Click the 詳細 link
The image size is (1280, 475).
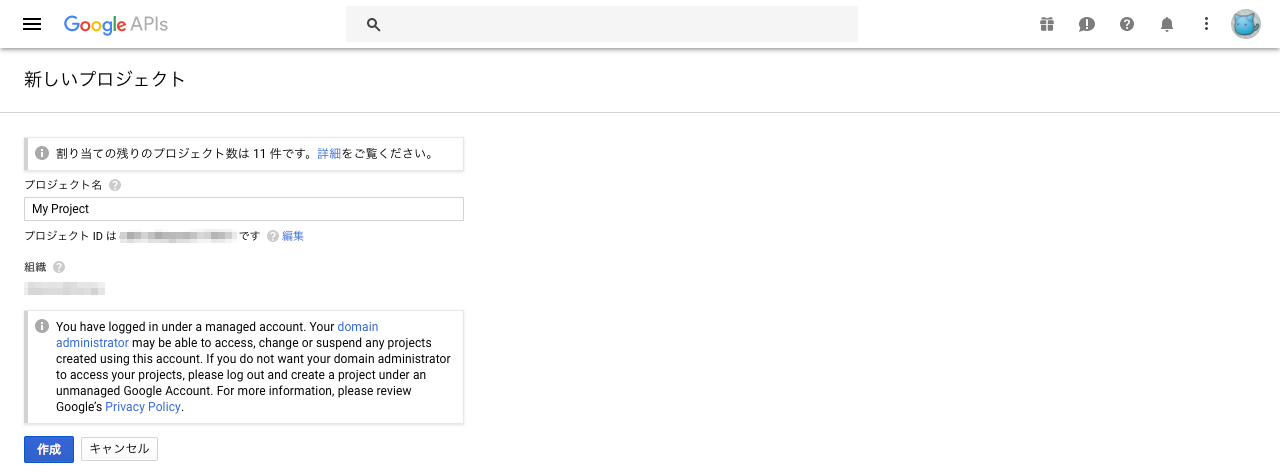pyautogui.click(x=329, y=154)
